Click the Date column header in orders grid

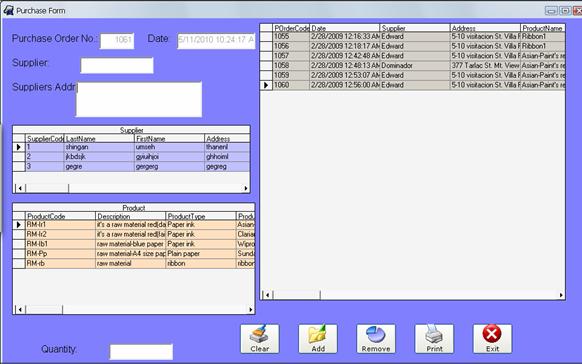[345, 28]
